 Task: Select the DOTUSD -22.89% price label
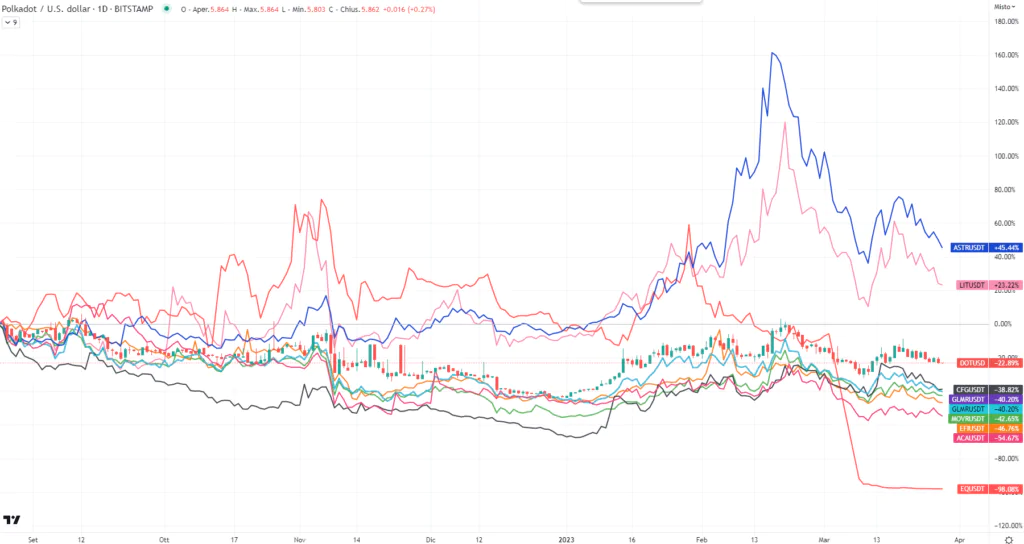(989, 362)
